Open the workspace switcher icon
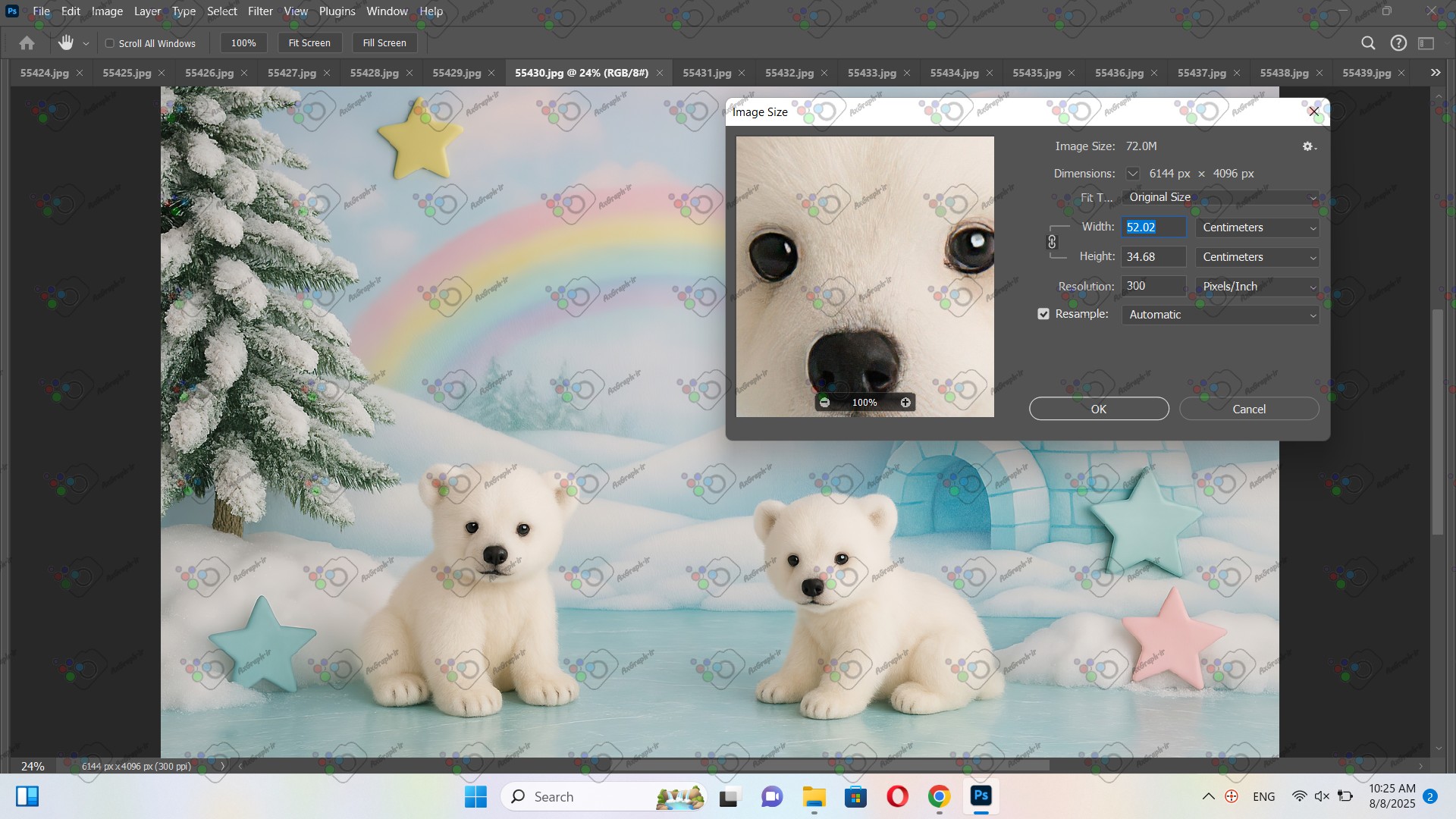 coord(1426,43)
